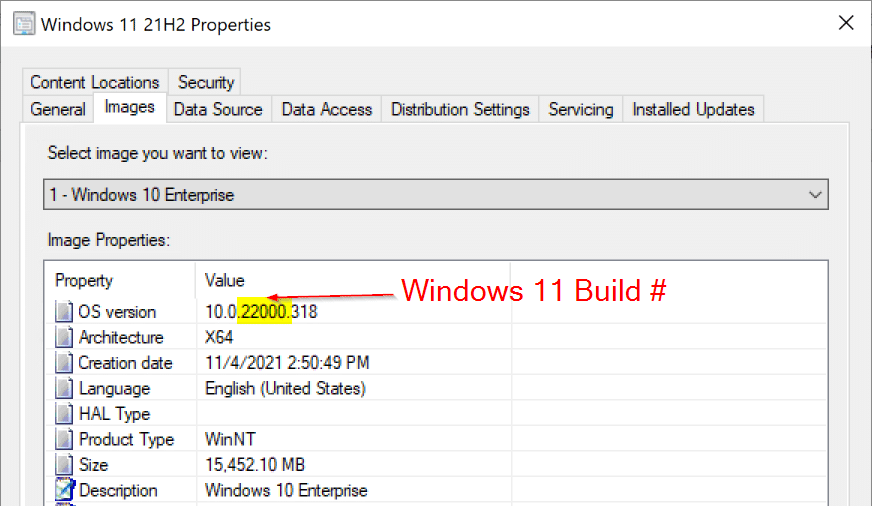Click the properties window title icon
This screenshot has width=872, height=506.
pyautogui.click(x=22, y=24)
